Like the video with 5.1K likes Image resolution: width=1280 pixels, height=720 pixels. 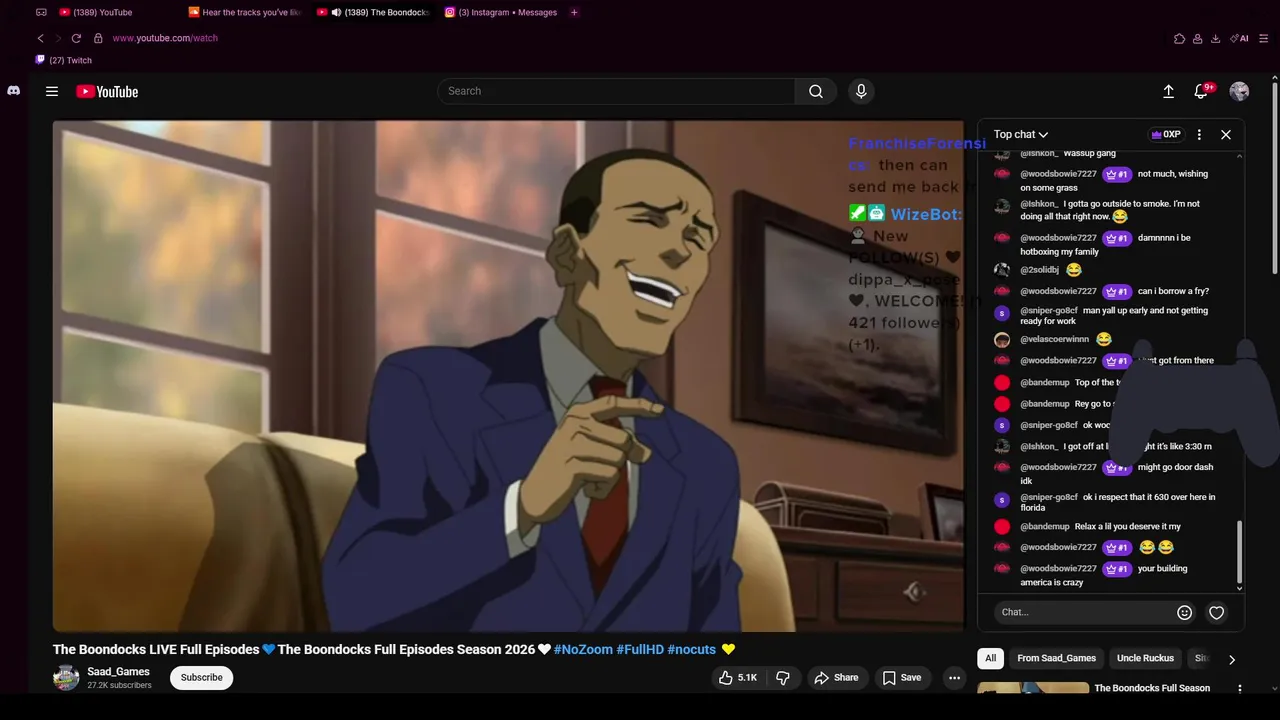click(738, 677)
